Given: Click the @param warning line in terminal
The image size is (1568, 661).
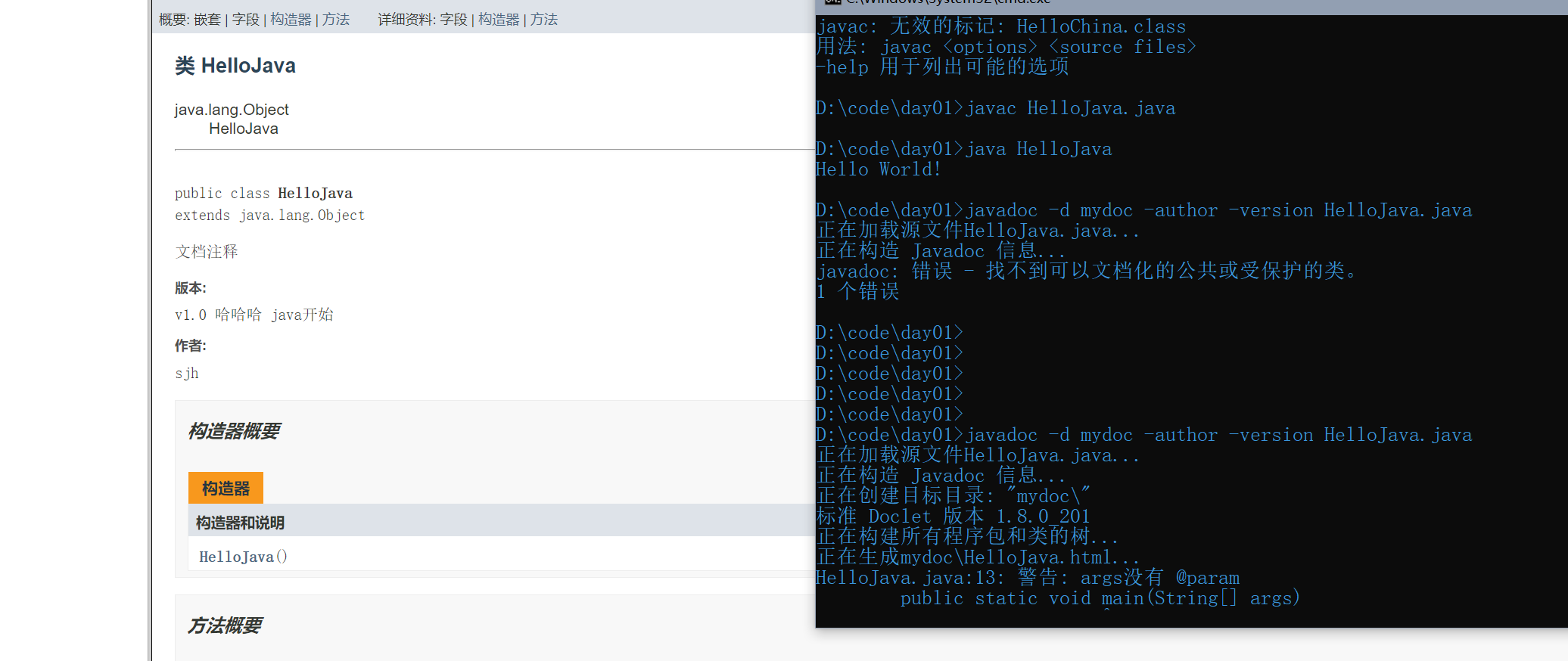Looking at the screenshot, I should (x=1027, y=579).
